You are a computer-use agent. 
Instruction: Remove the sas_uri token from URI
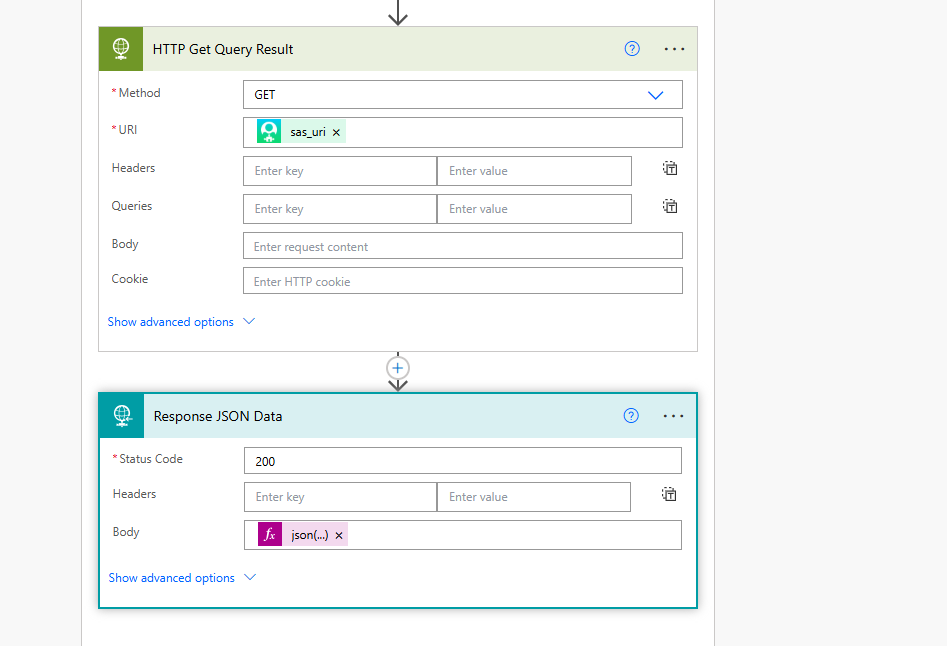pyautogui.click(x=336, y=132)
